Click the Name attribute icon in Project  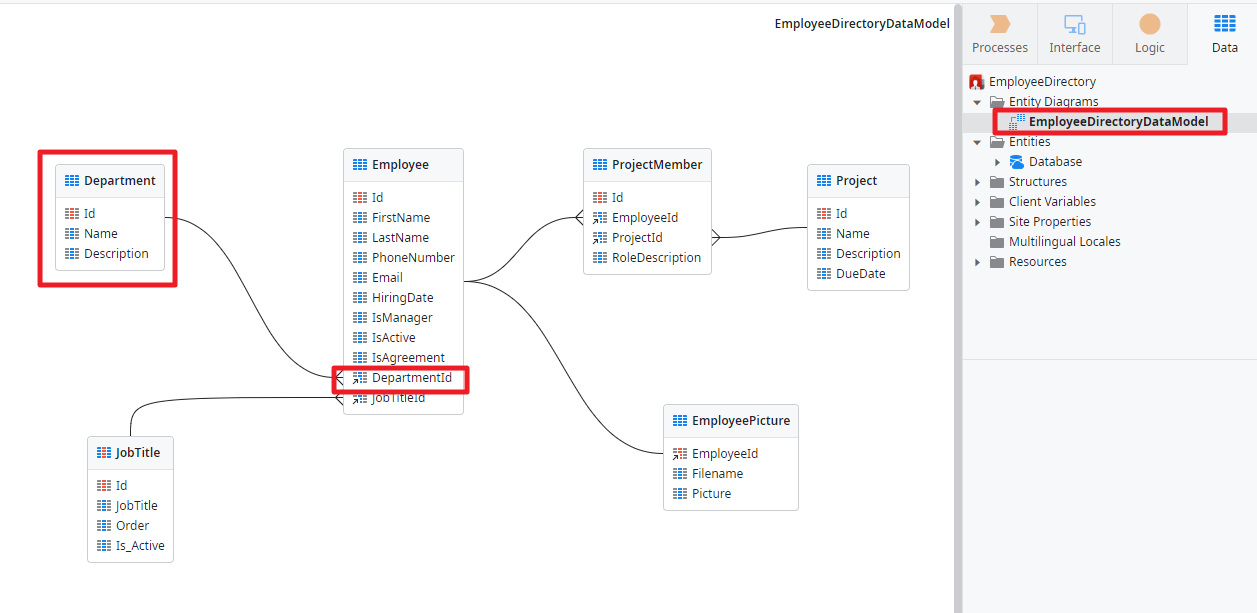tap(824, 234)
